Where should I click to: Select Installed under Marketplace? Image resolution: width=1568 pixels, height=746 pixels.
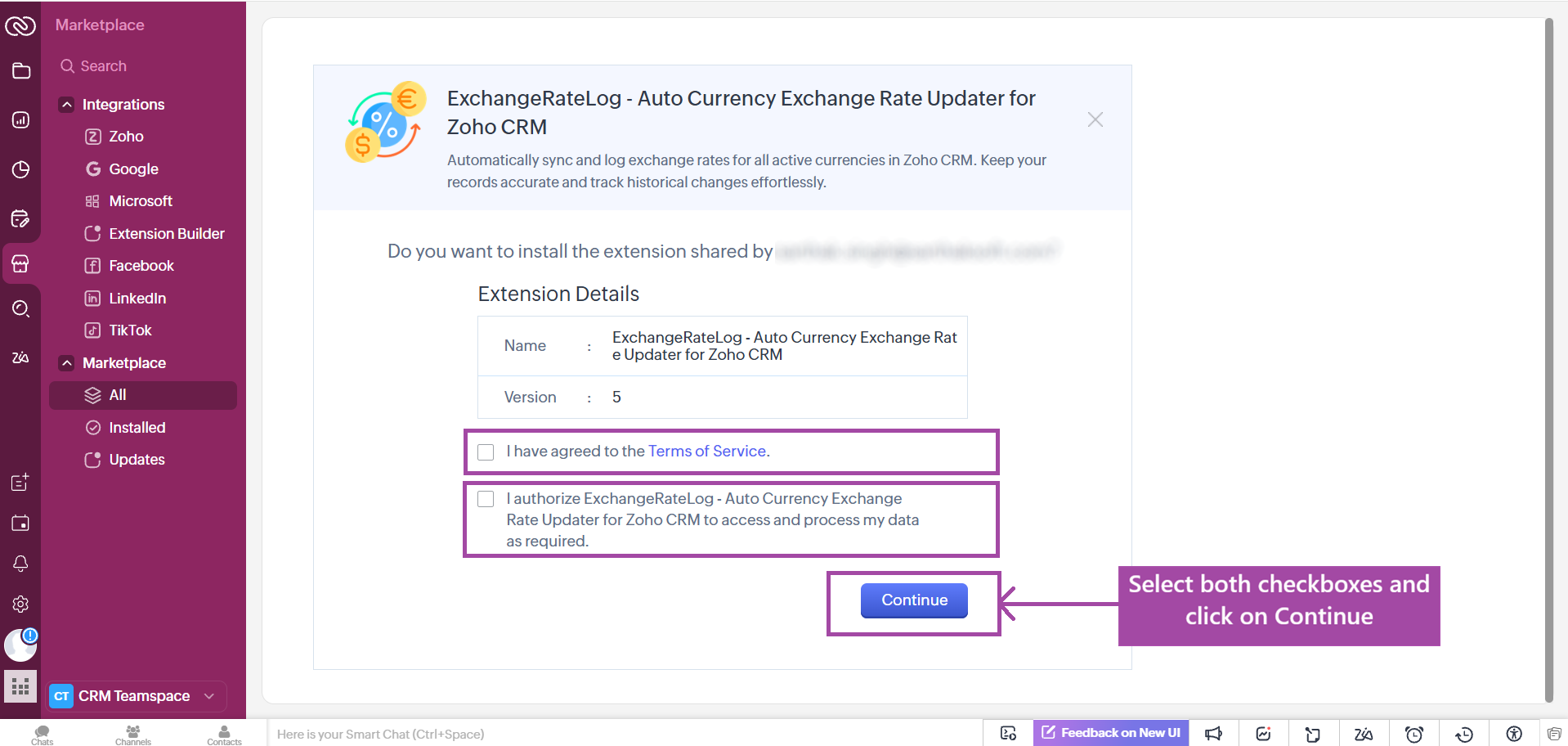tap(137, 428)
